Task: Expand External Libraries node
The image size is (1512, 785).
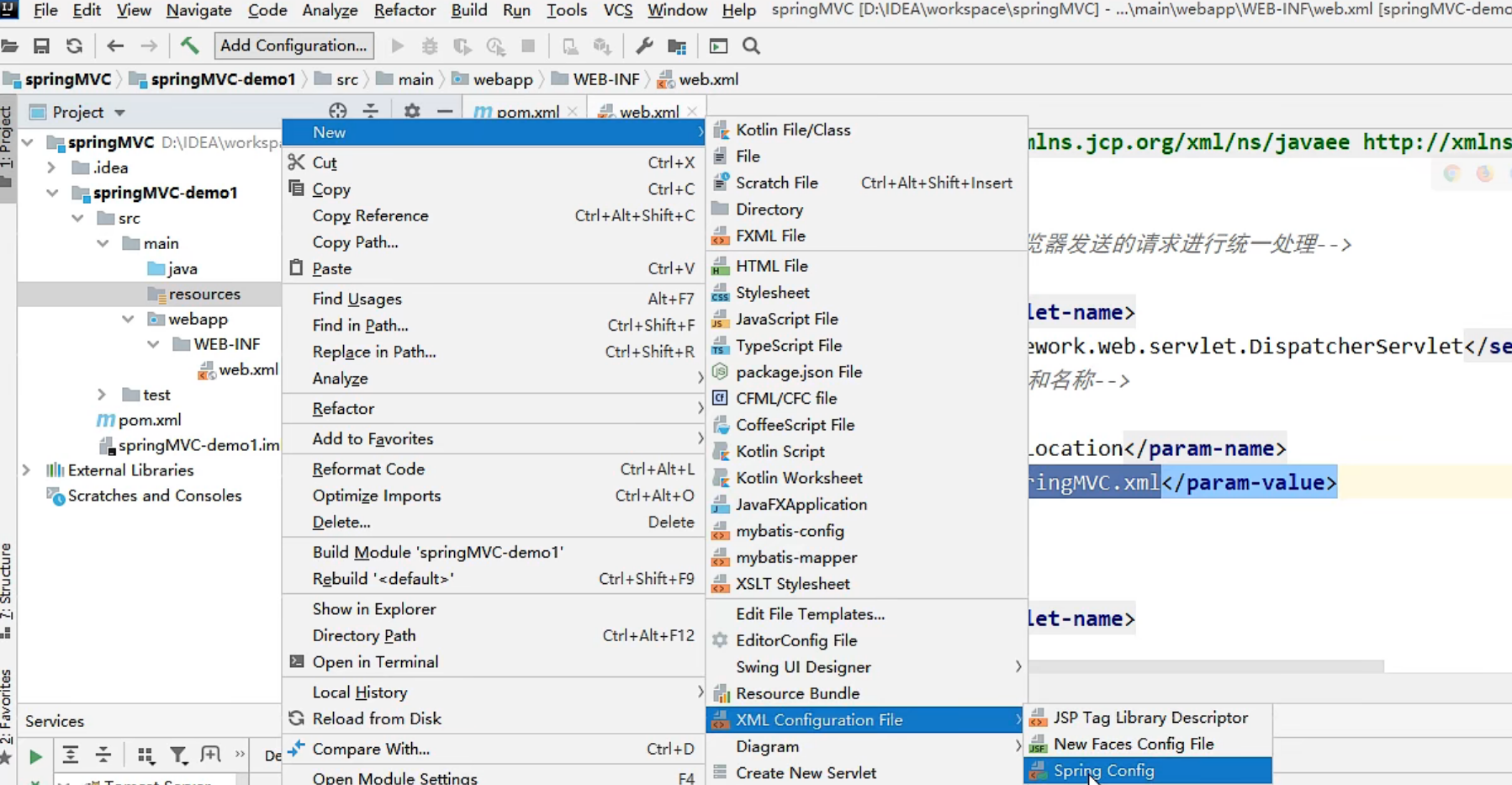Action: click(27, 470)
